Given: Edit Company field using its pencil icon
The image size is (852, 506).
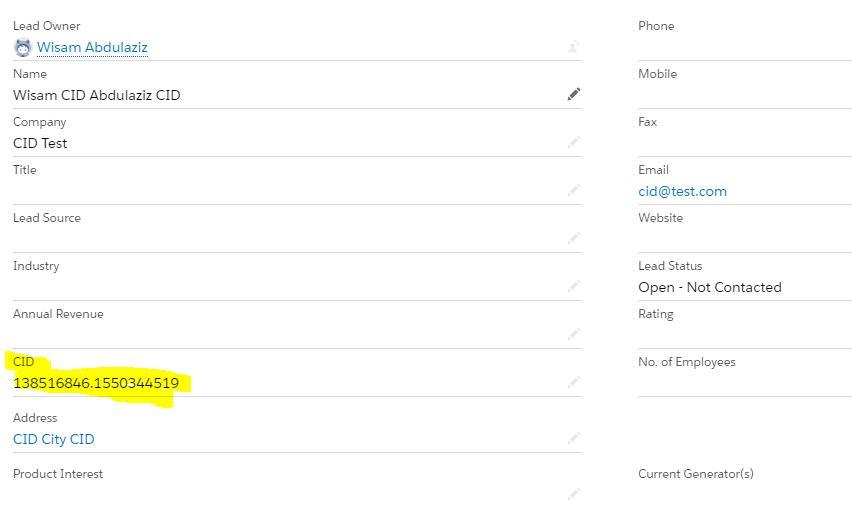Looking at the screenshot, I should coord(574,142).
